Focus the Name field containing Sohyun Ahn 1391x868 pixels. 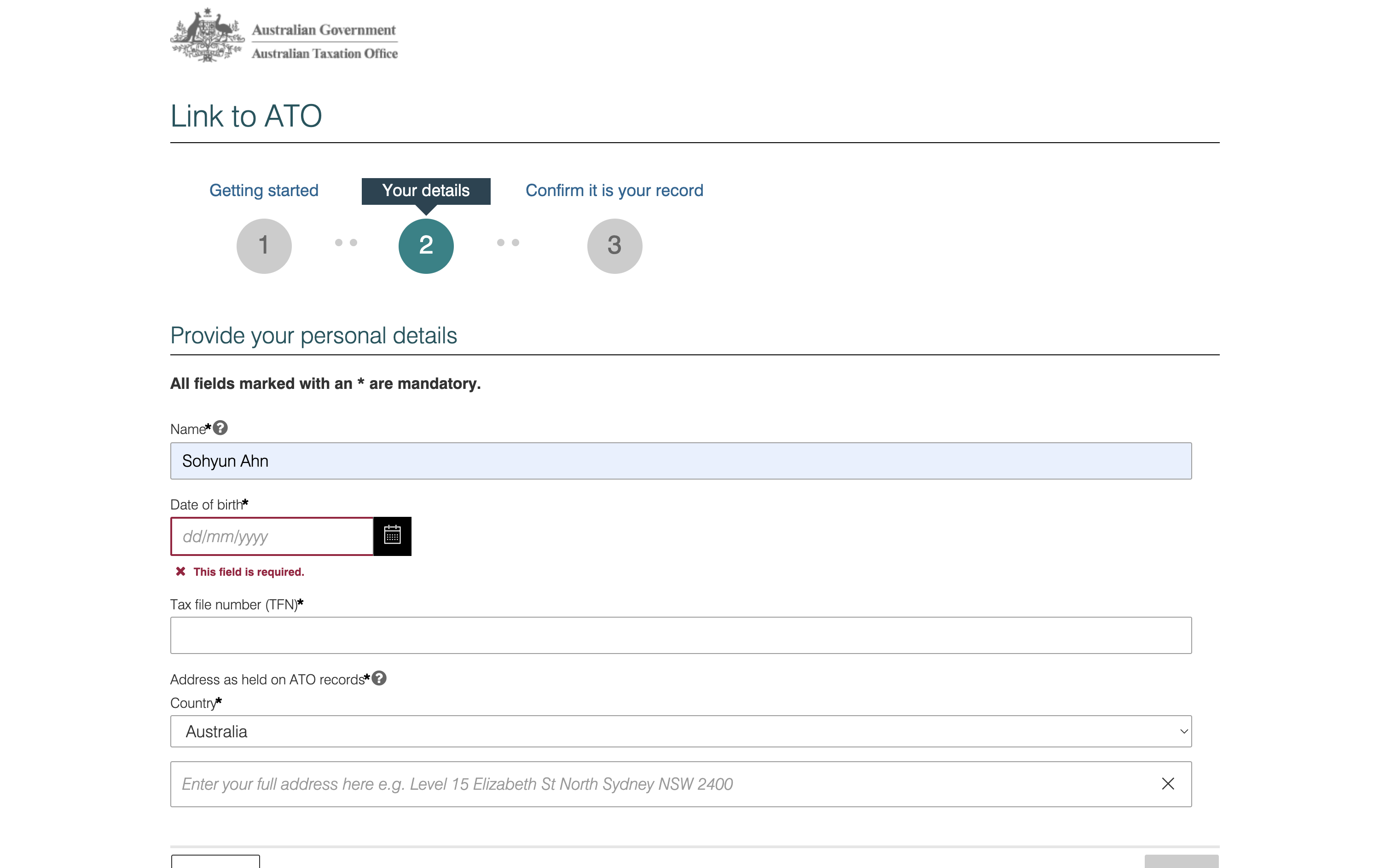pyautogui.click(x=680, y=460)
